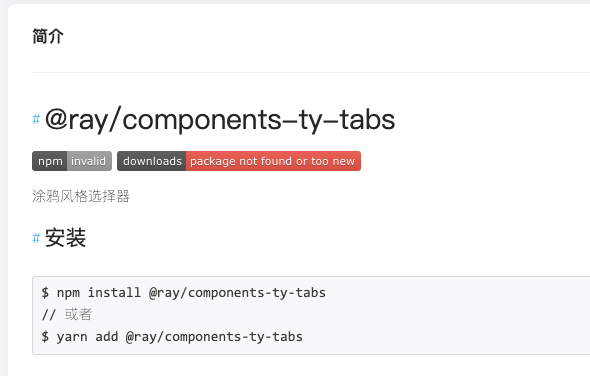Click the '// 或者' comment line

(x=67, y=314)
